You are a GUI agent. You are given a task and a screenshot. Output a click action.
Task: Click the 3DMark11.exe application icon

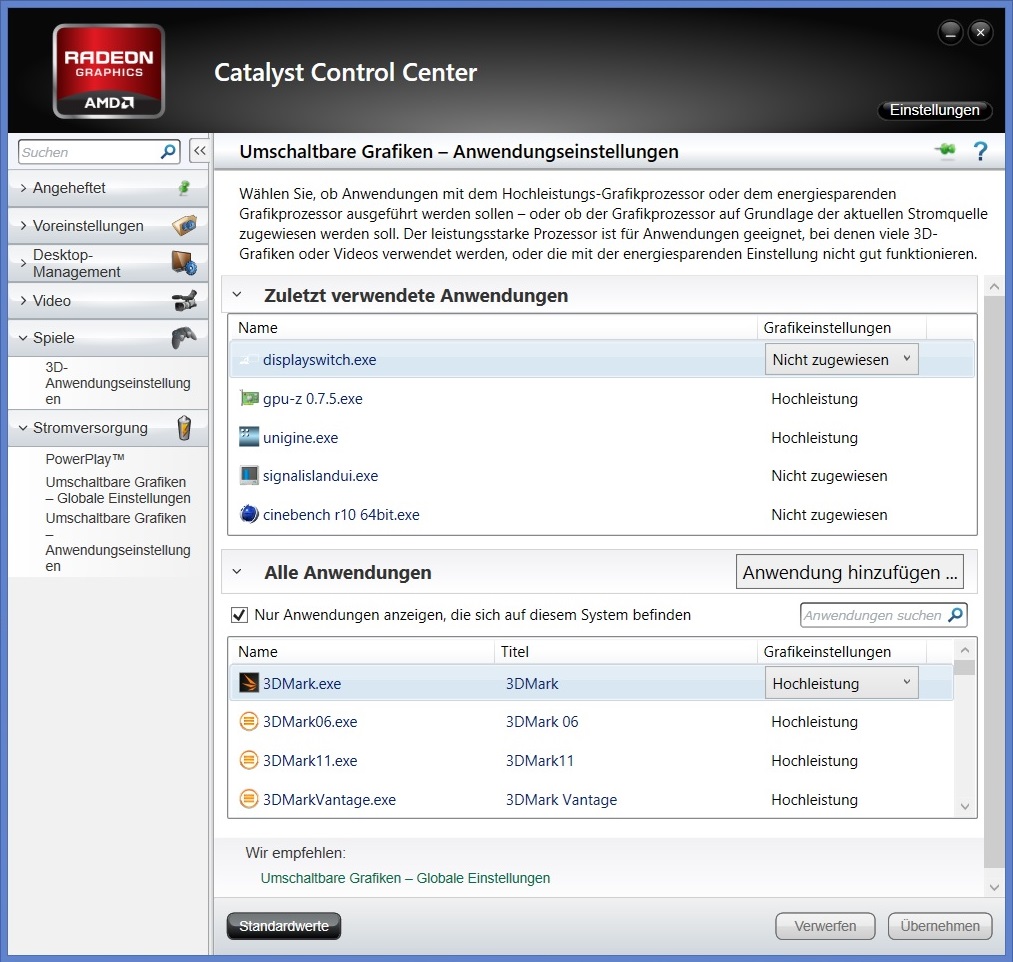pyautogui.click(x=249, y=760)
